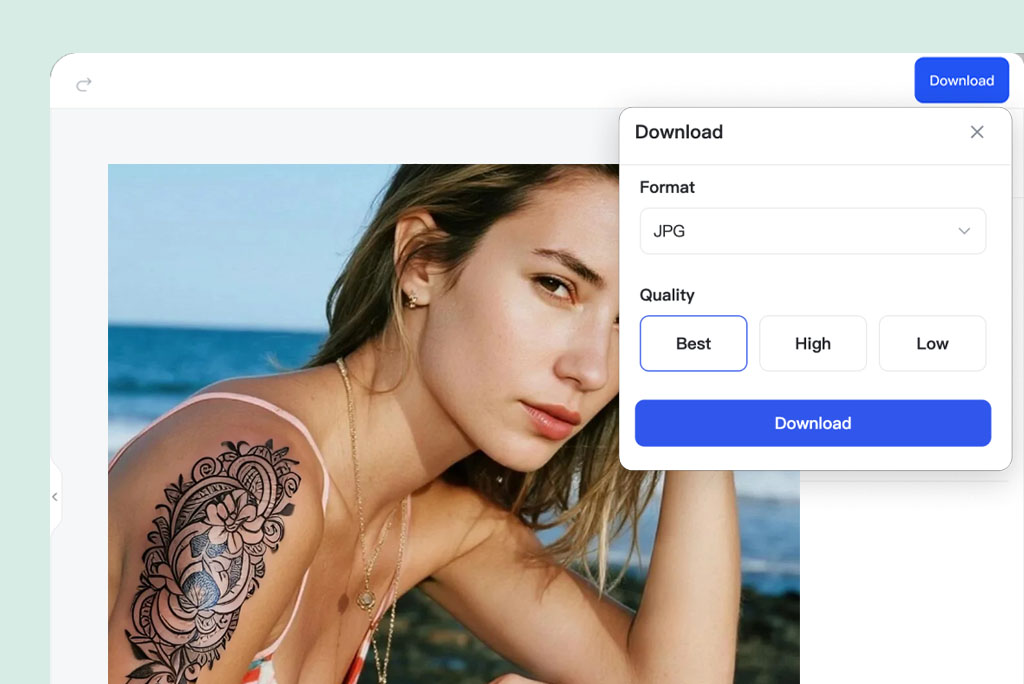Viewport: 1024px width, 684px height.
Task: Open the Download panel from top bar
Action: (x=961, y=80)
